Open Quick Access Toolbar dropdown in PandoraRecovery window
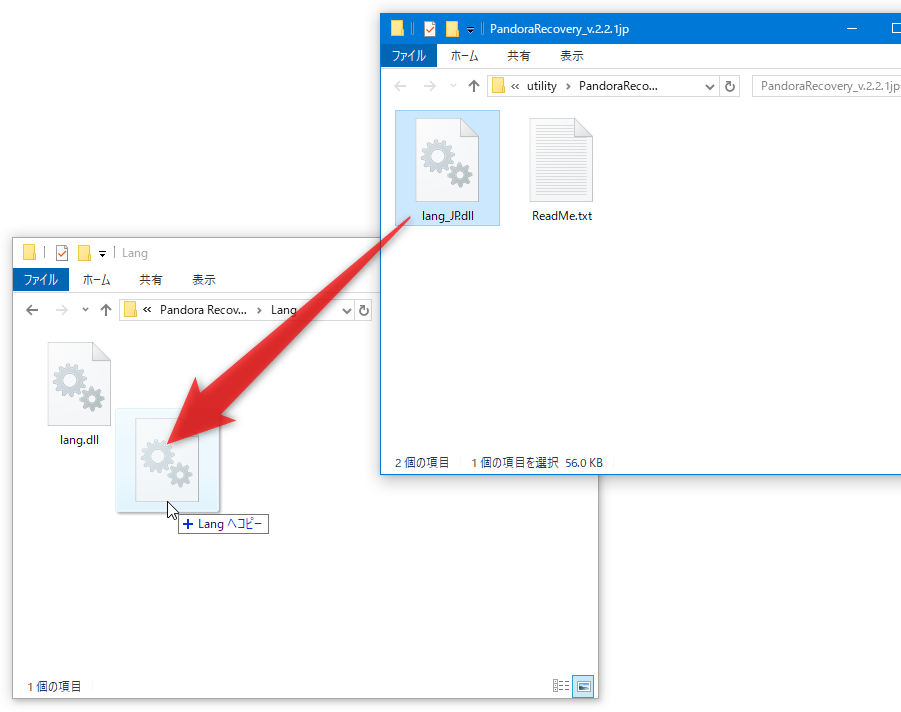This screenshot has width=901, height=712. tap(470, 30)
